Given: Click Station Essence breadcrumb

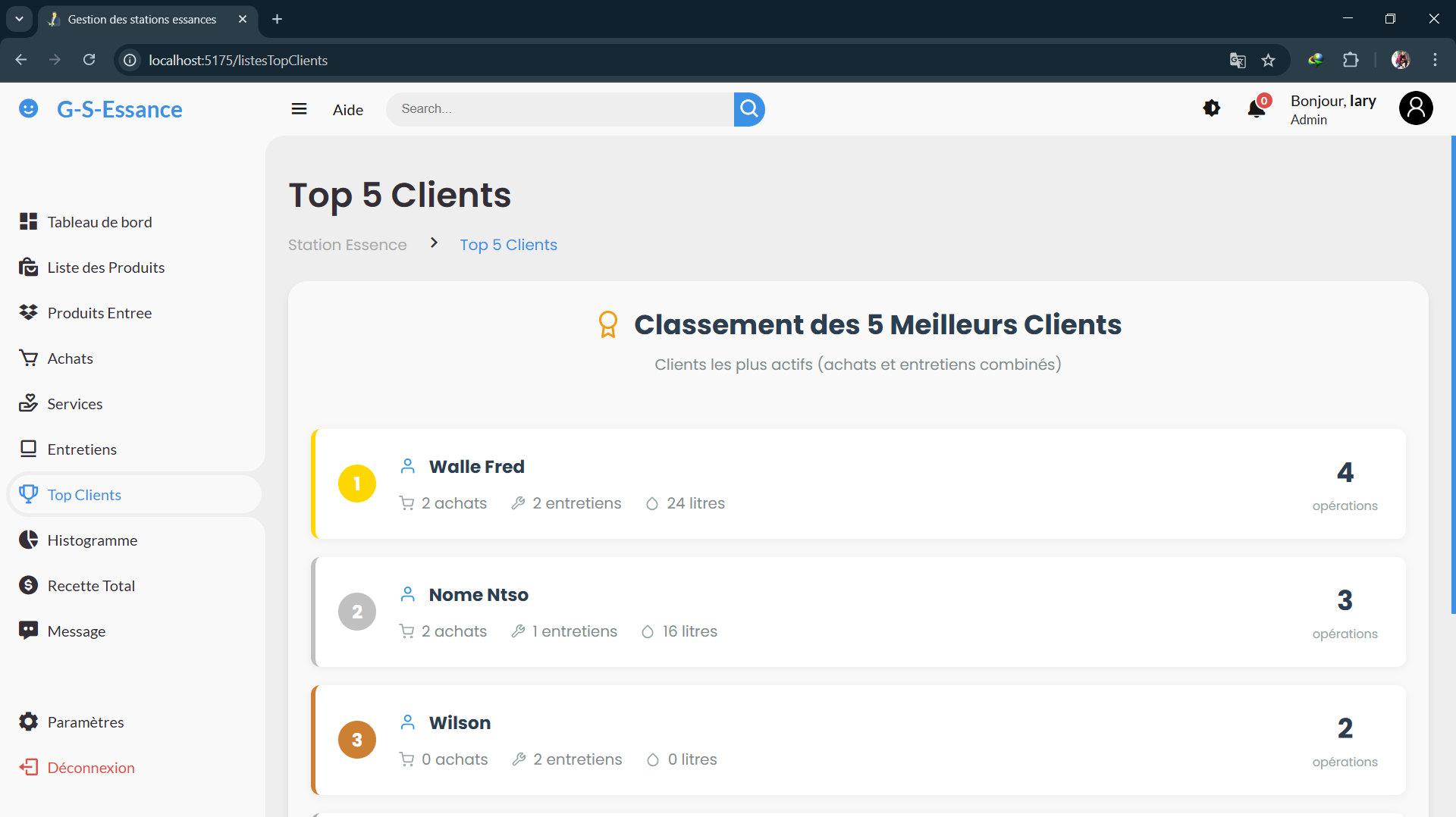Looking at the screenshot, I should click(x=347, y=245).
